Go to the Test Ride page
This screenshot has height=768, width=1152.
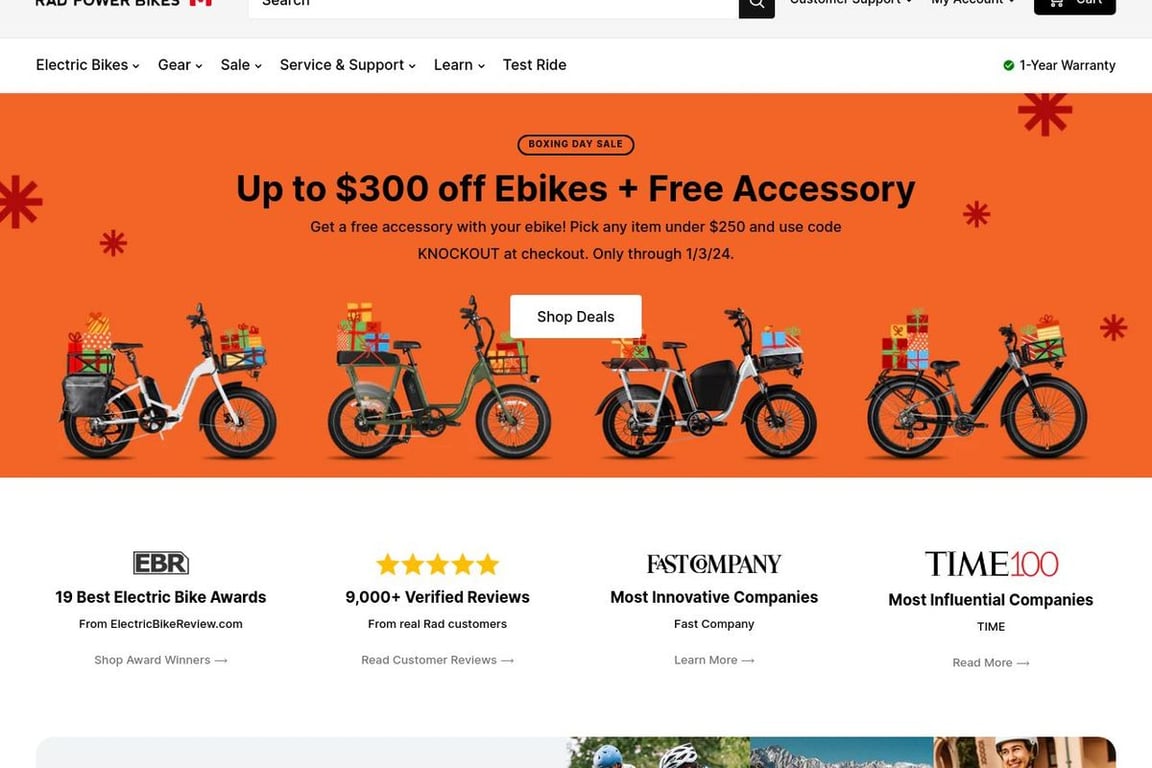534,65
